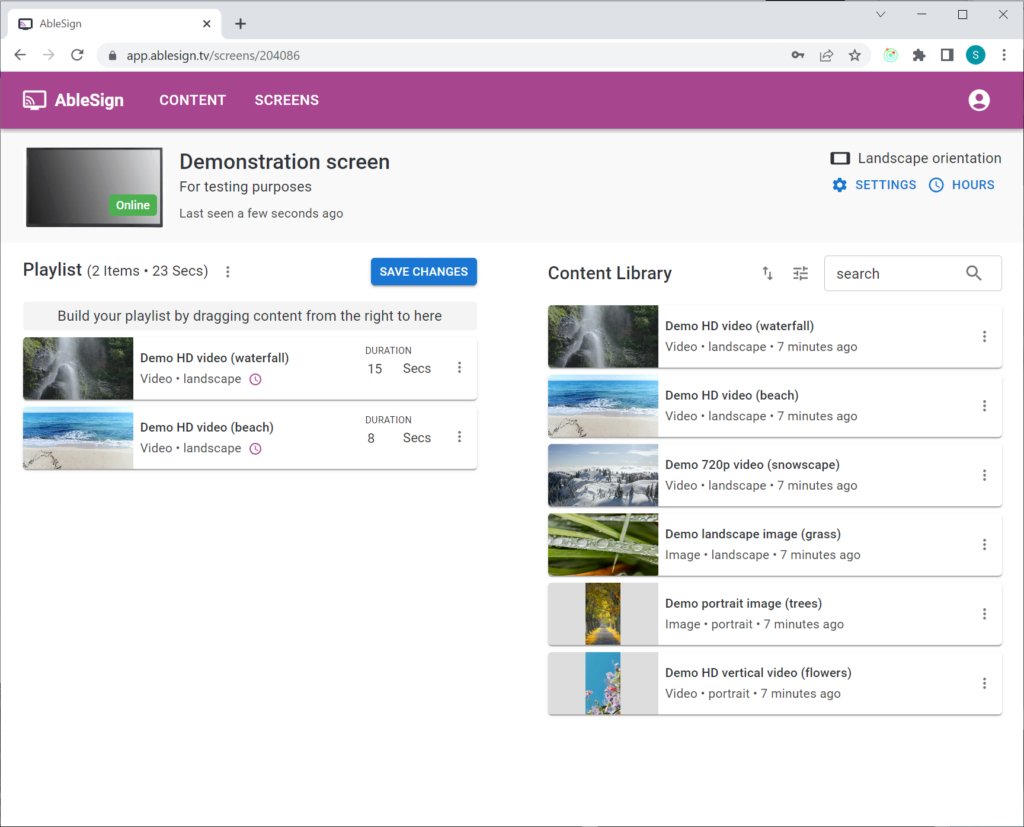Image resolution: width=1024 pixels, height=827 pixels.
Task: Open the filter icon next to Content Library sort
Action: point(800,273)
